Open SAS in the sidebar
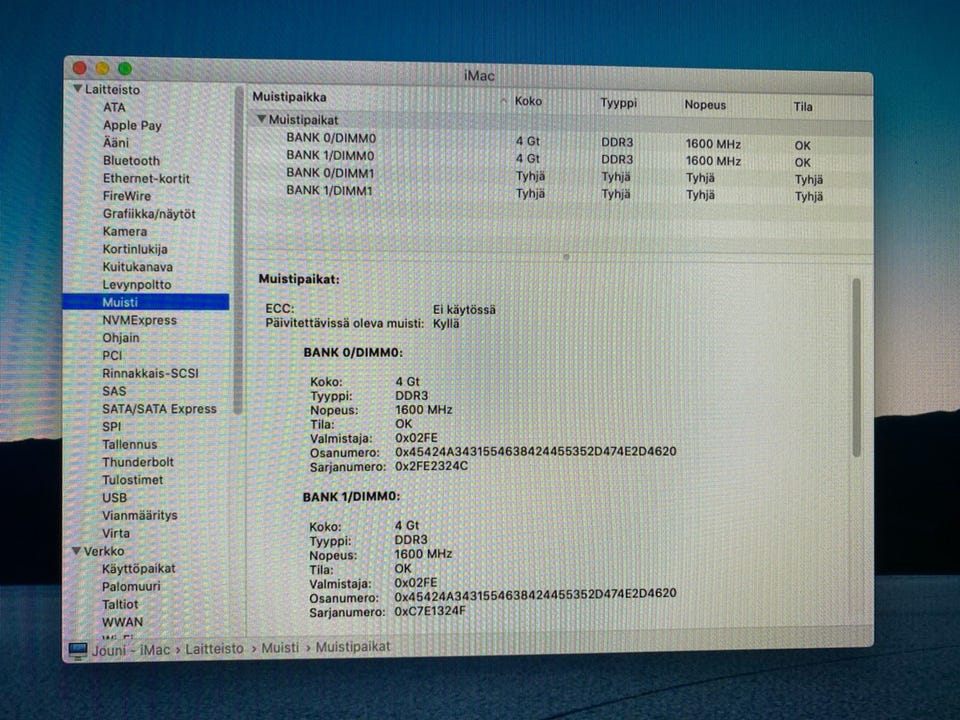 (114, 391)
